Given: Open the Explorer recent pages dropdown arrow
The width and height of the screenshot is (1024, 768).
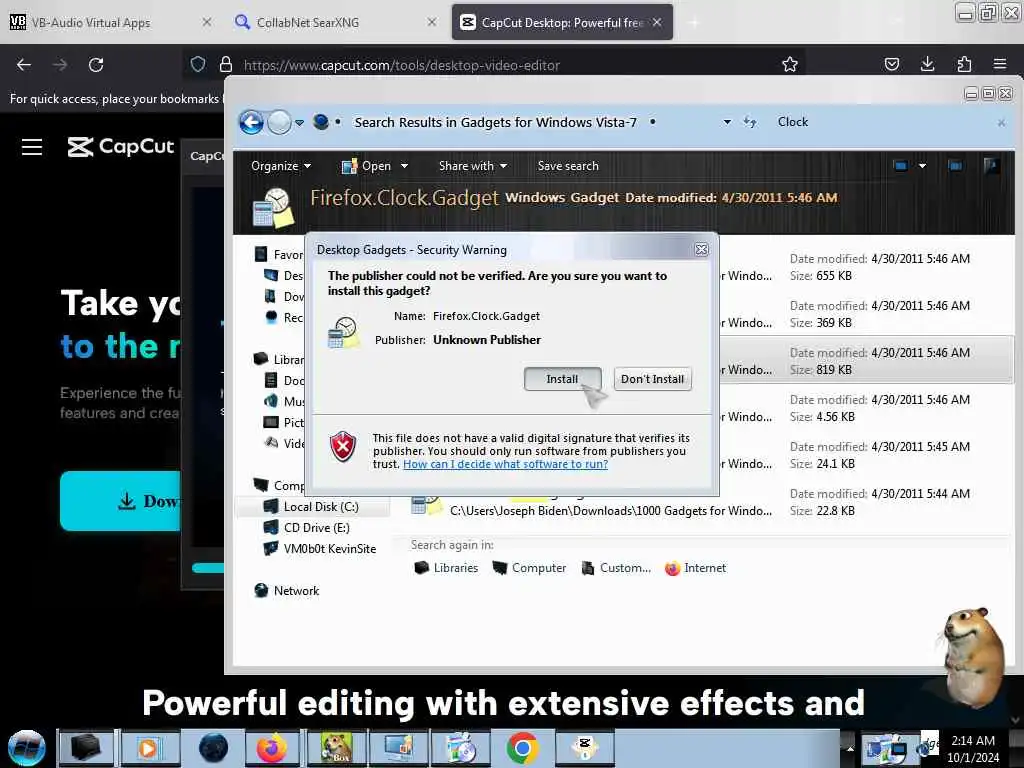Looking at the screenshot, I should tap(299, 122).
